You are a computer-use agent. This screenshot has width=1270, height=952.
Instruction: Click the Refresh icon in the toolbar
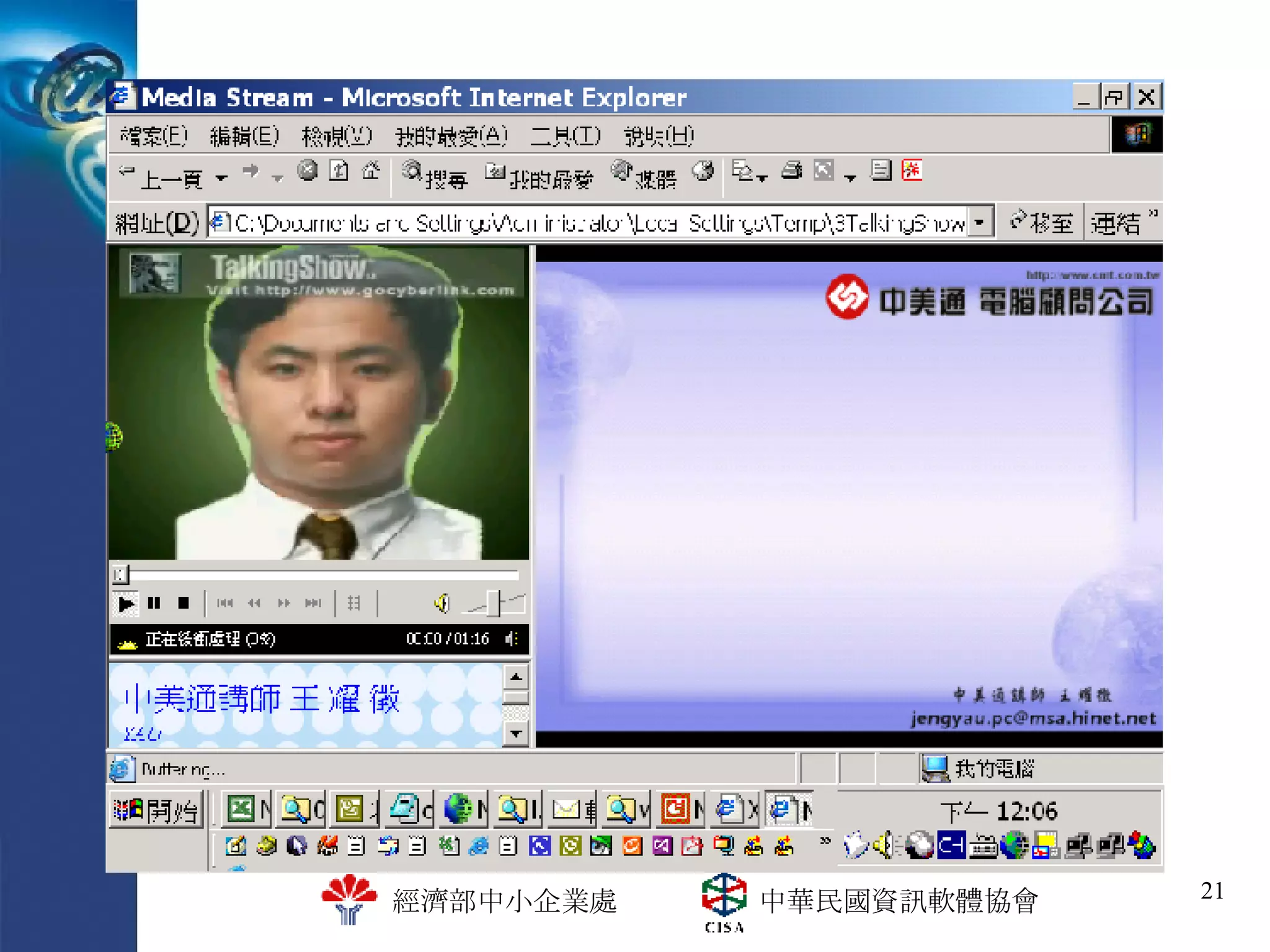point(339,170)
